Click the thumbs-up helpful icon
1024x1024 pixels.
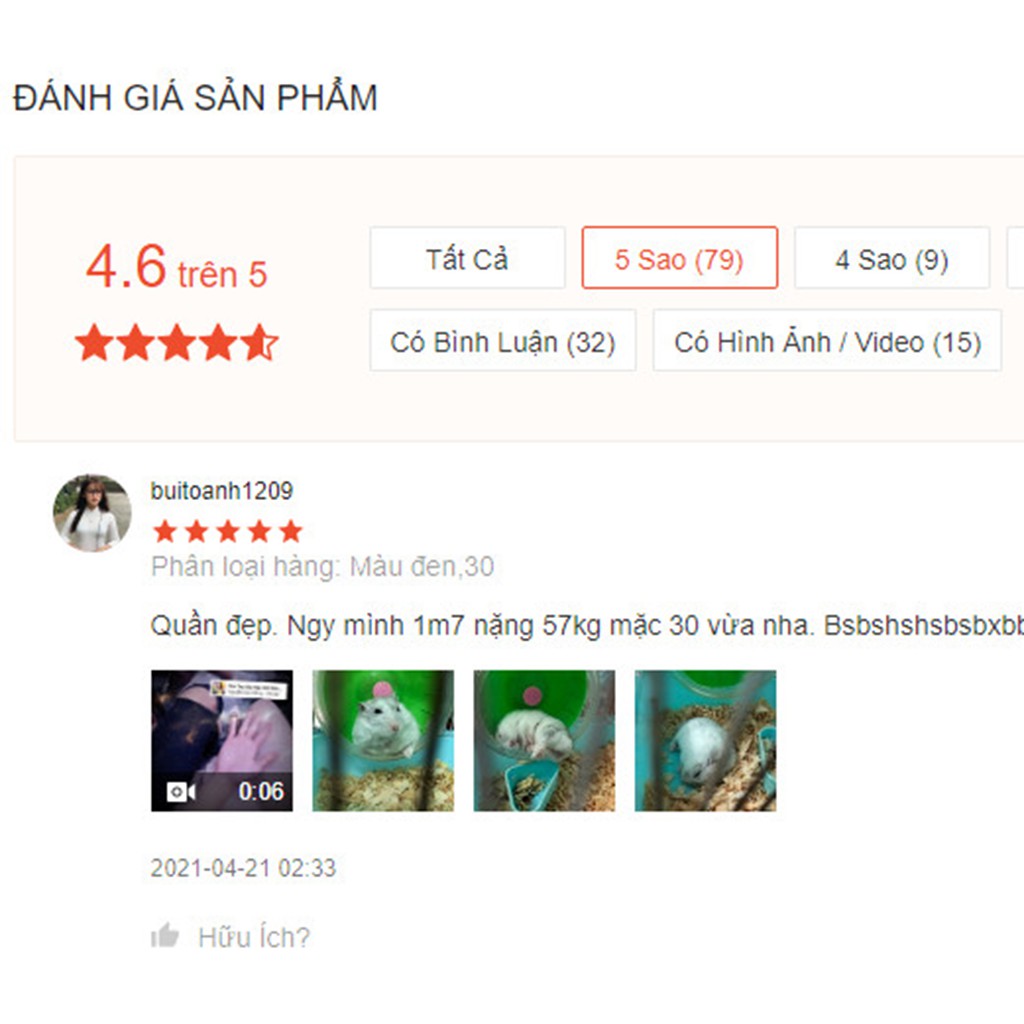(165, 935)
